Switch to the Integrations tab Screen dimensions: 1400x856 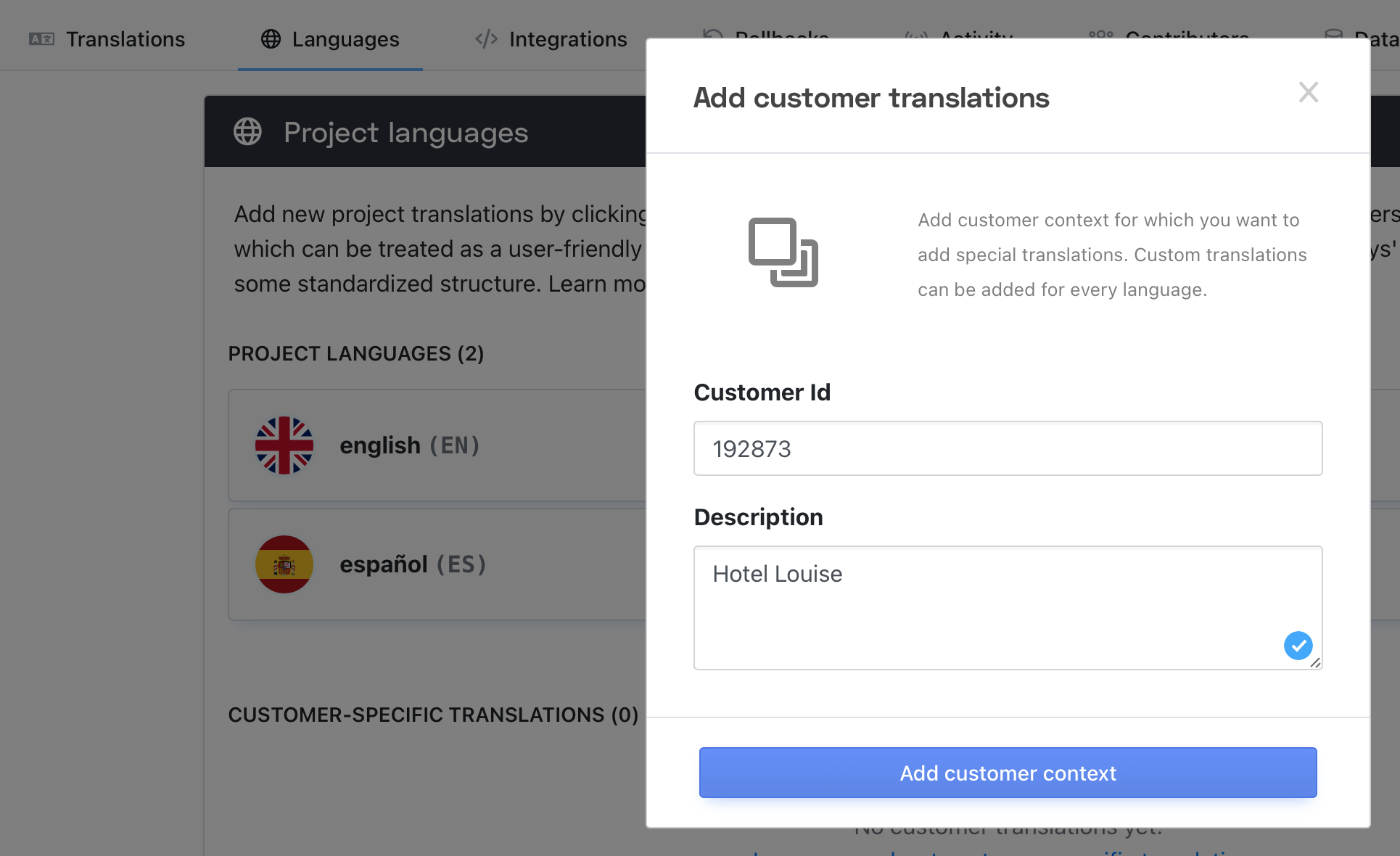(x=551, y=39)
